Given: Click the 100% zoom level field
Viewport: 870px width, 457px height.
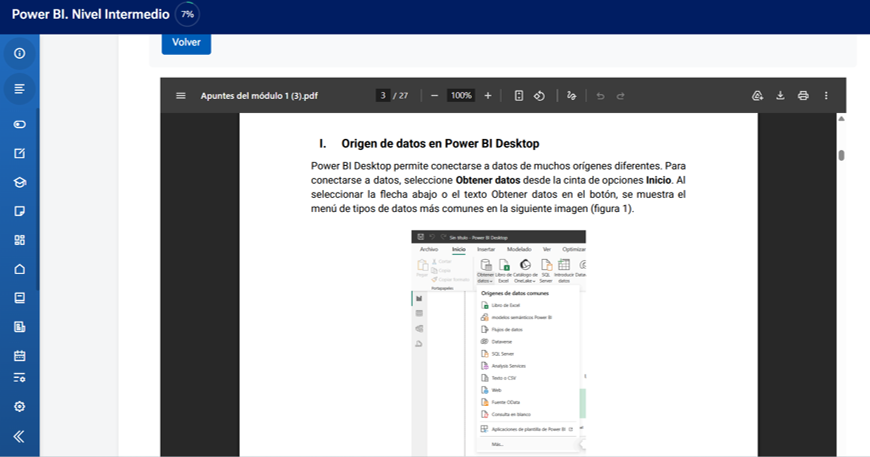Looking at the screenshot, I should click(461, 96).
